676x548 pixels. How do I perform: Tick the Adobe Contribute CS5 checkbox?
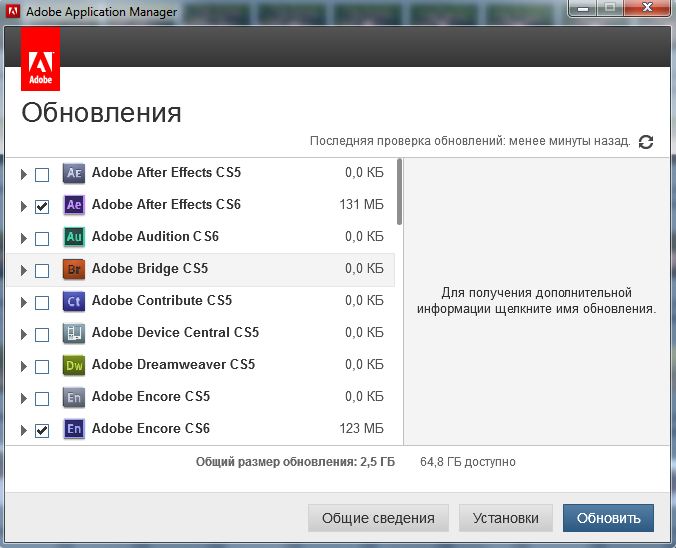[x=42, y=303]
